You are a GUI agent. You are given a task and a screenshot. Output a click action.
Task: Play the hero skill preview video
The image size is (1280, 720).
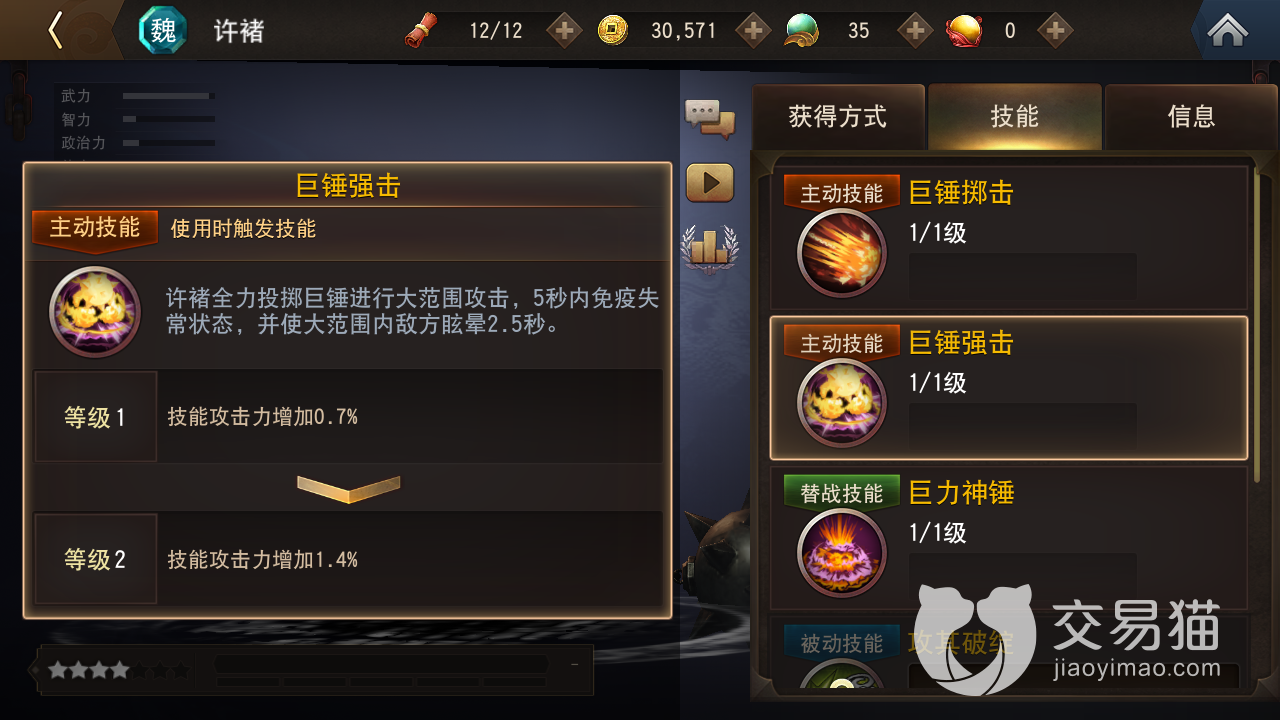coord(709,183)
